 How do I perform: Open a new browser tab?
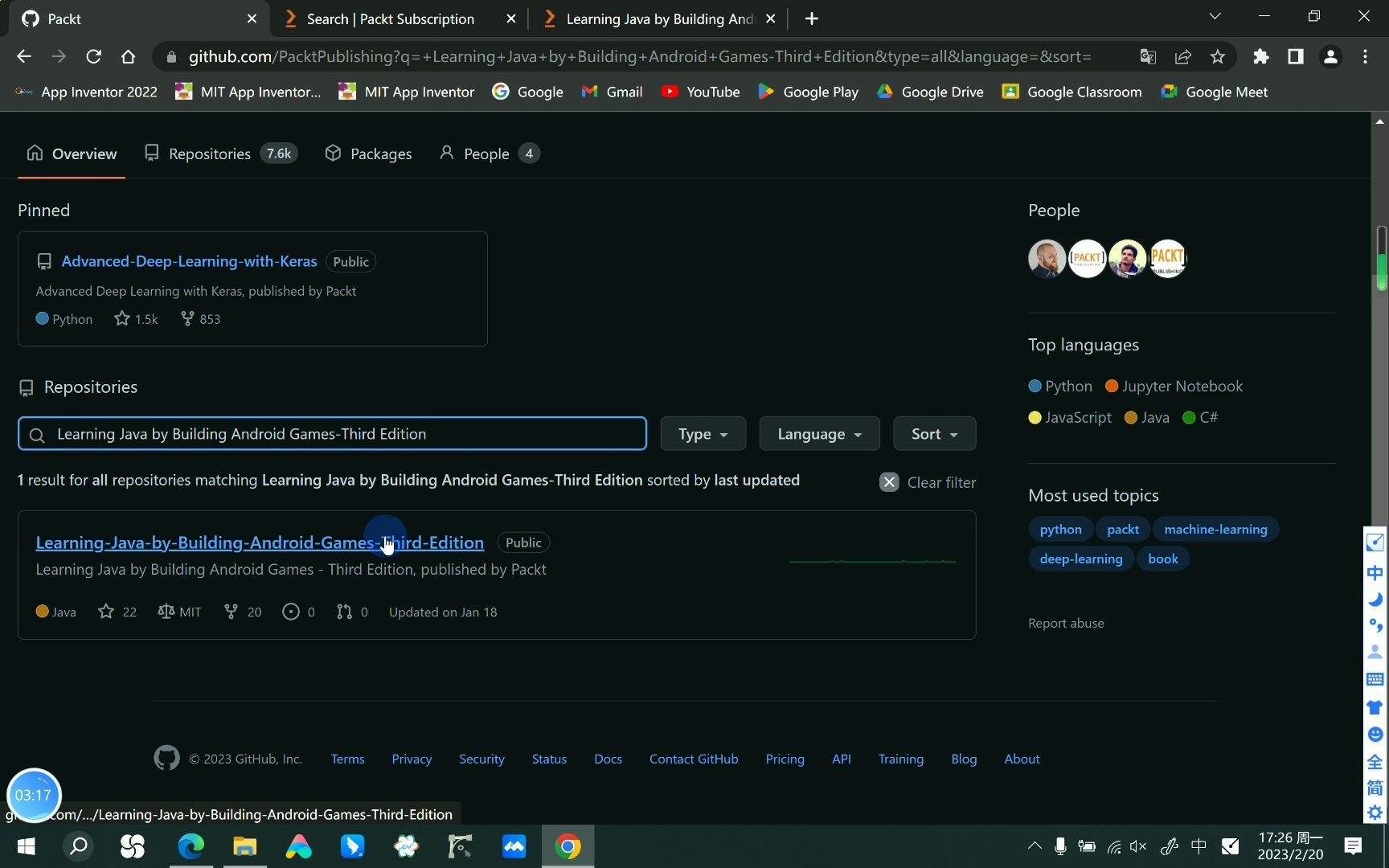812,18
